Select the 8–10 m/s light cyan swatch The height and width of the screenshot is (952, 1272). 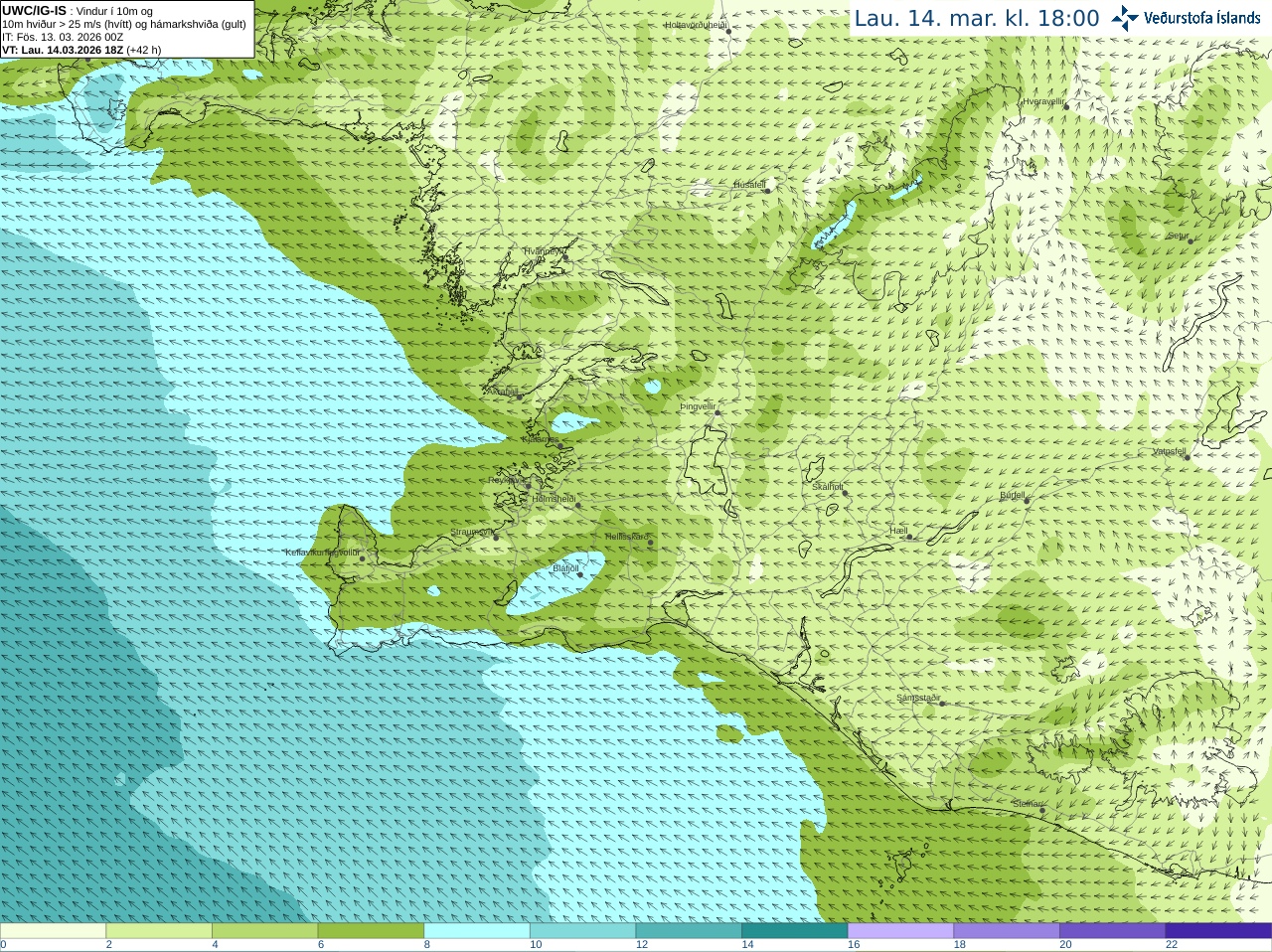tap(477, 931)
